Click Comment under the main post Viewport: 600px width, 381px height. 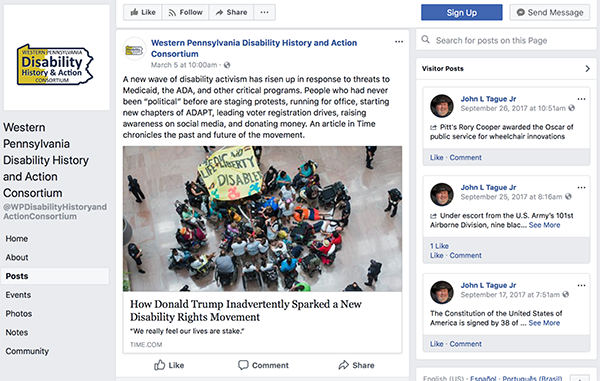click(263, 365)
